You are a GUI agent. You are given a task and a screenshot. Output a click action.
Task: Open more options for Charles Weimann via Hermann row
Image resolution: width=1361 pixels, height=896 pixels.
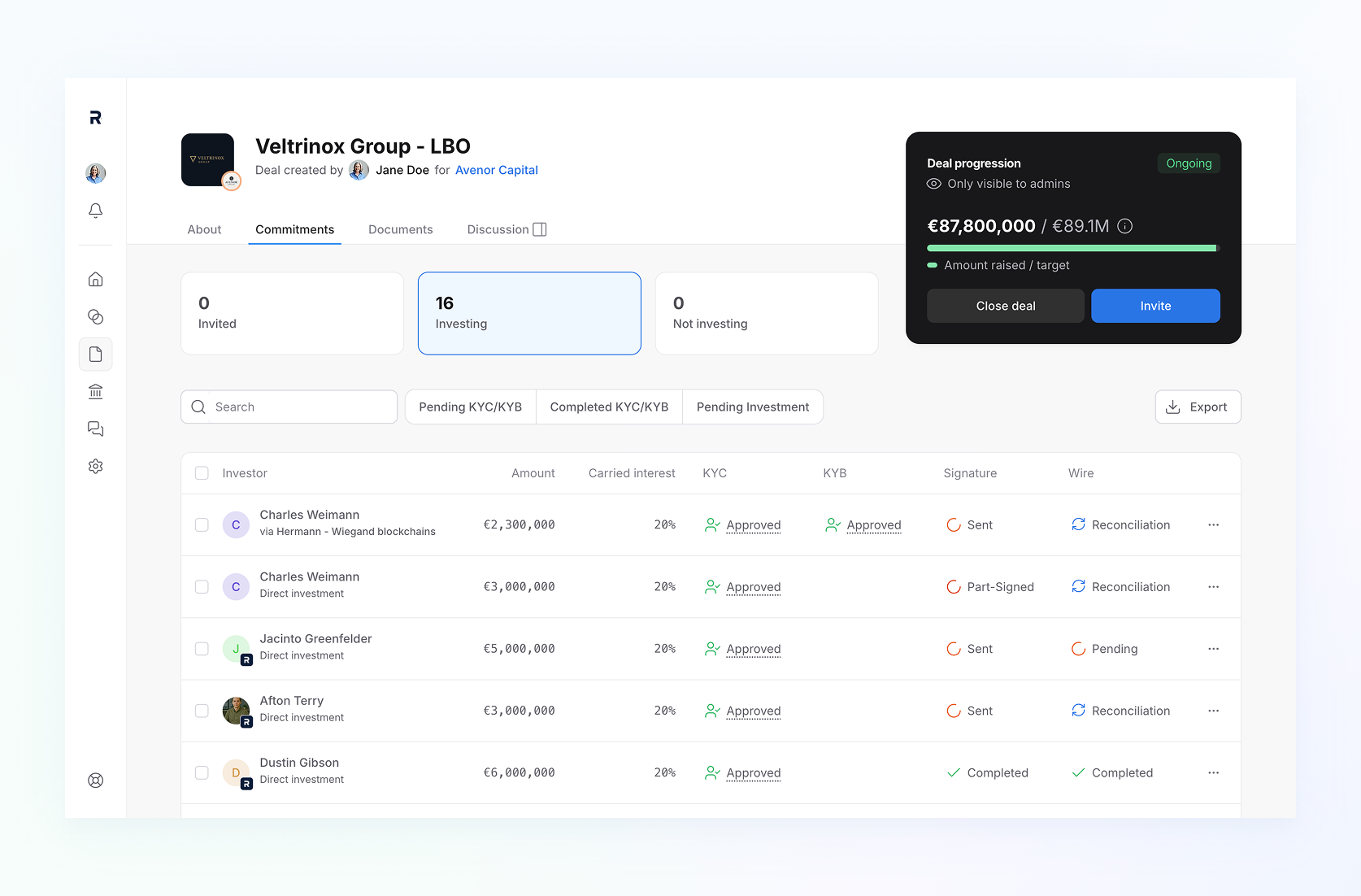[1213, 525]
